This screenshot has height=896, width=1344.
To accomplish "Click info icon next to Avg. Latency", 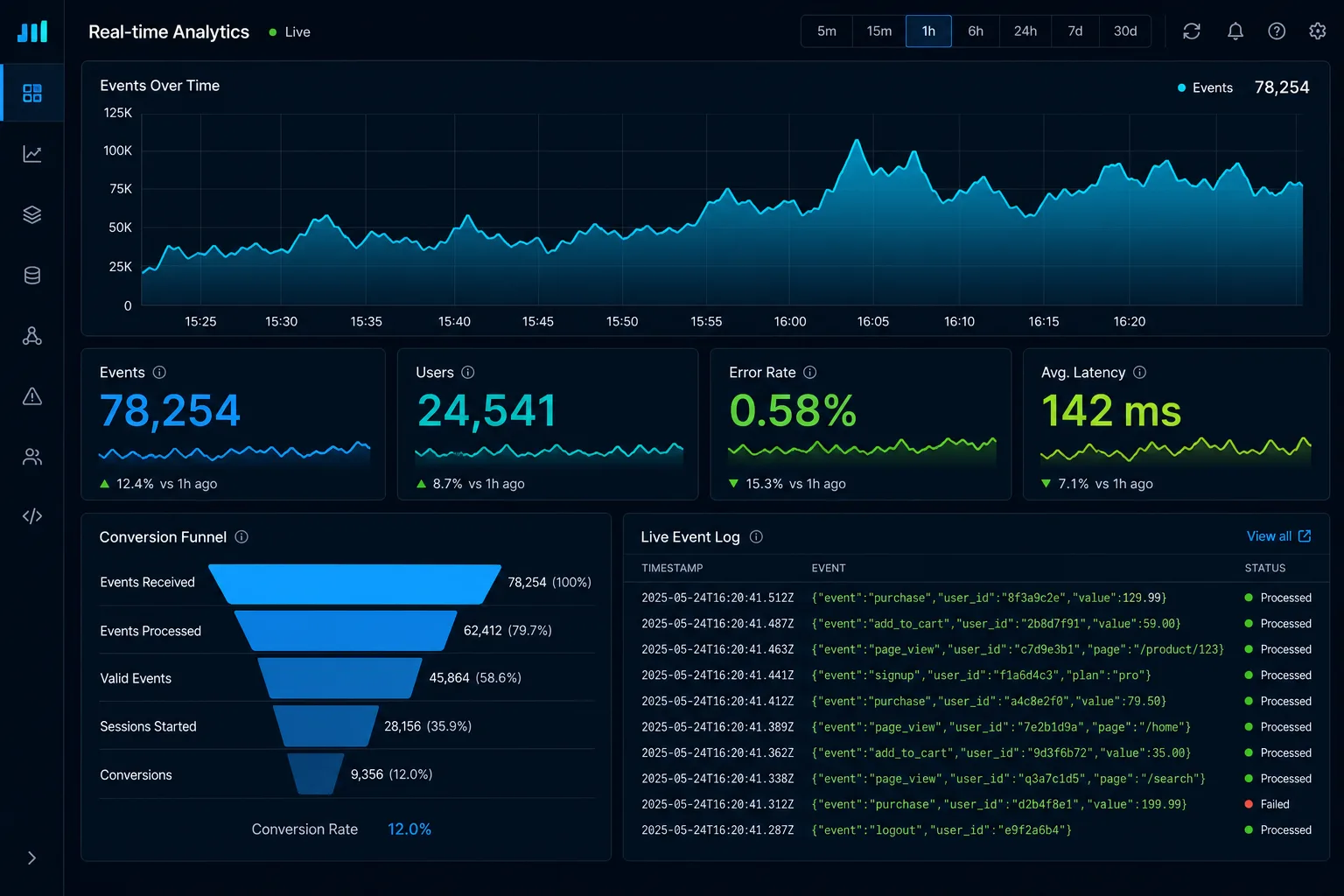I will click(x=1140, y=372).
